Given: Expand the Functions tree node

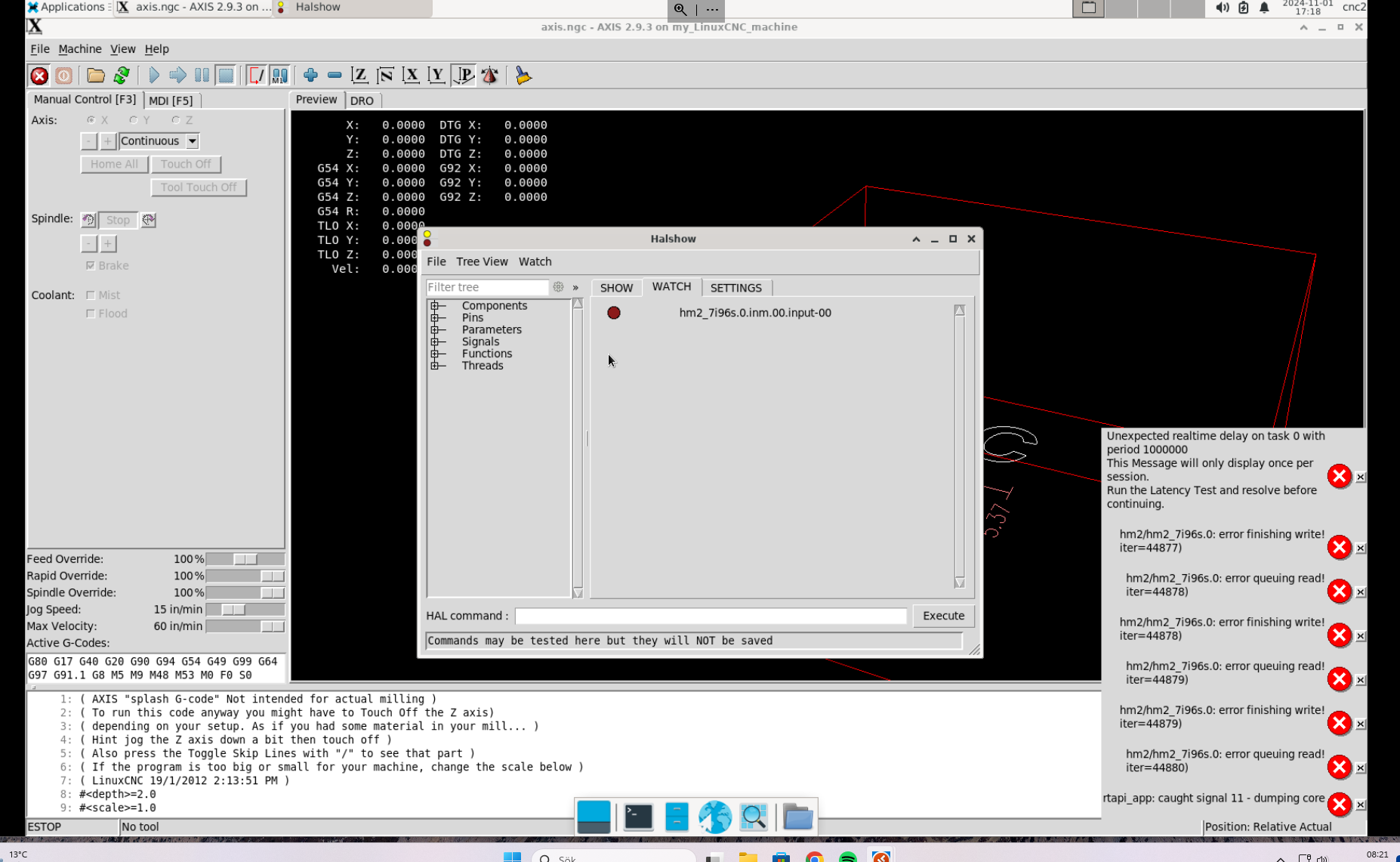Looking at the screenshot, I should point(435,354).
